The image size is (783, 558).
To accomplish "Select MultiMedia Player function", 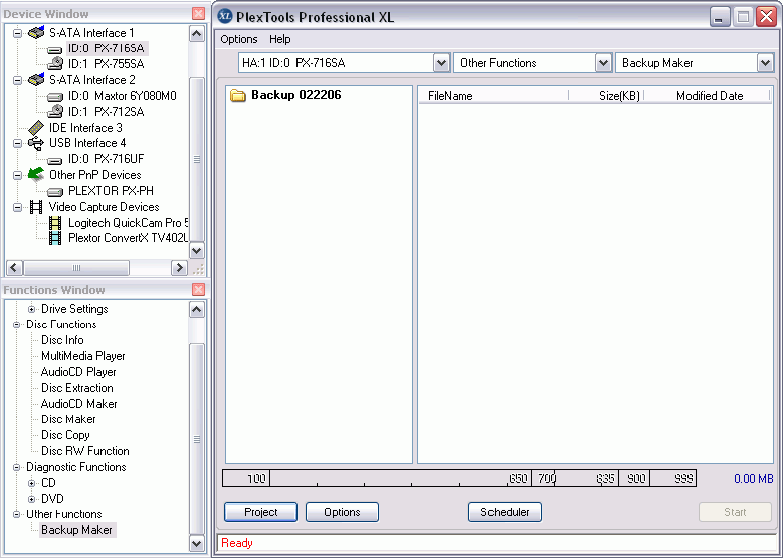I will [83, 356].
